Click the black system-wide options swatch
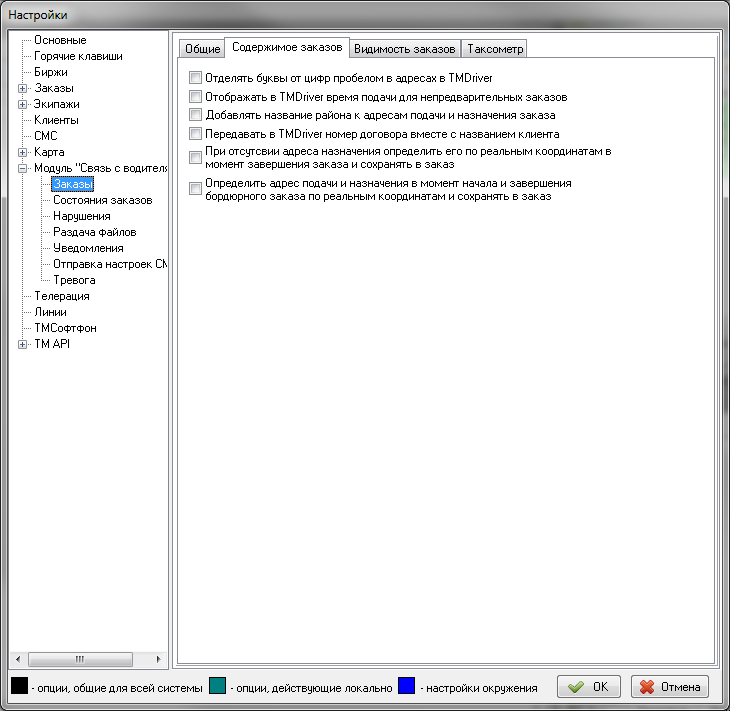730x711 pixels. (x=19, y=686)
